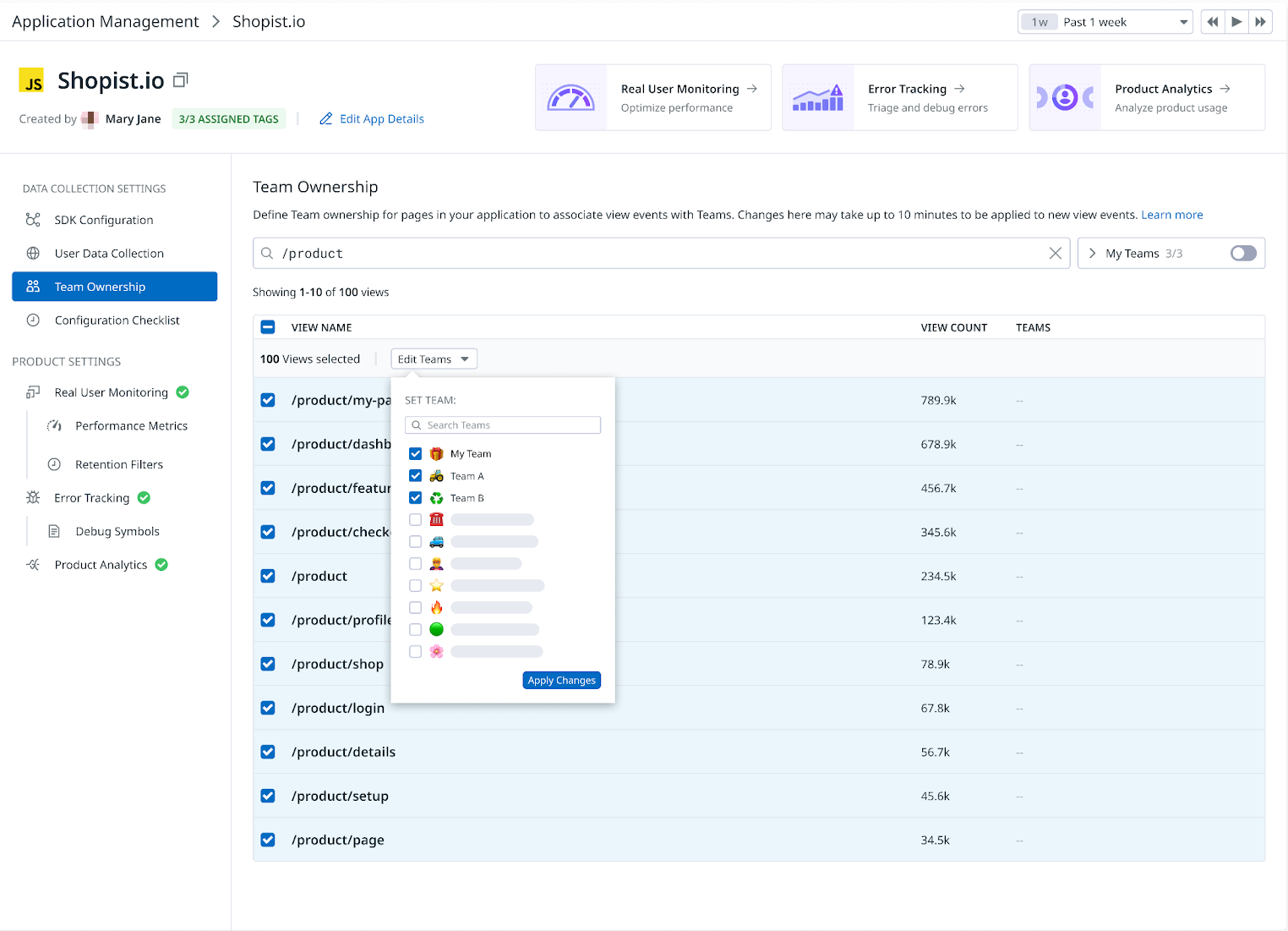This screenshot has width=1288, height=931.
Task: Click the globe icon for User Data Collection
Action: tap(33, 254)
